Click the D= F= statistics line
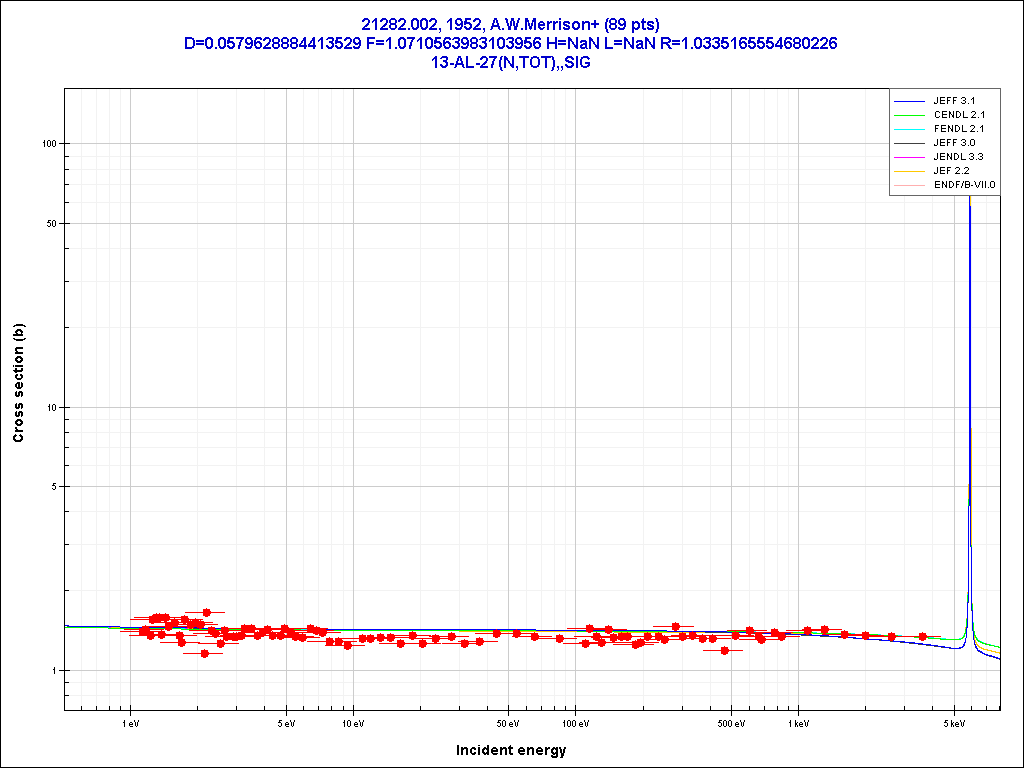This screenshot has width=1024, height=768. [511, 43]
